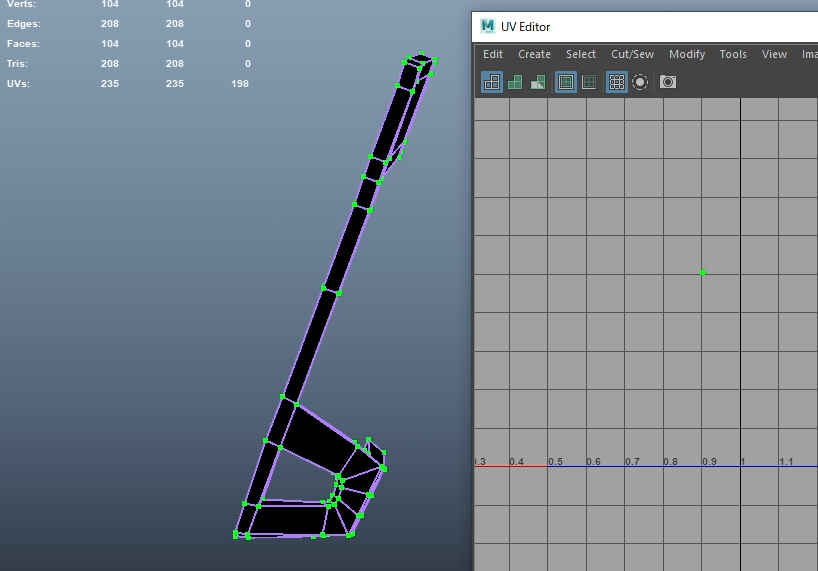Screen dimensions: 818x571
Task: Toggle shell borders icon in UV Editor
Action: [589, 82]
